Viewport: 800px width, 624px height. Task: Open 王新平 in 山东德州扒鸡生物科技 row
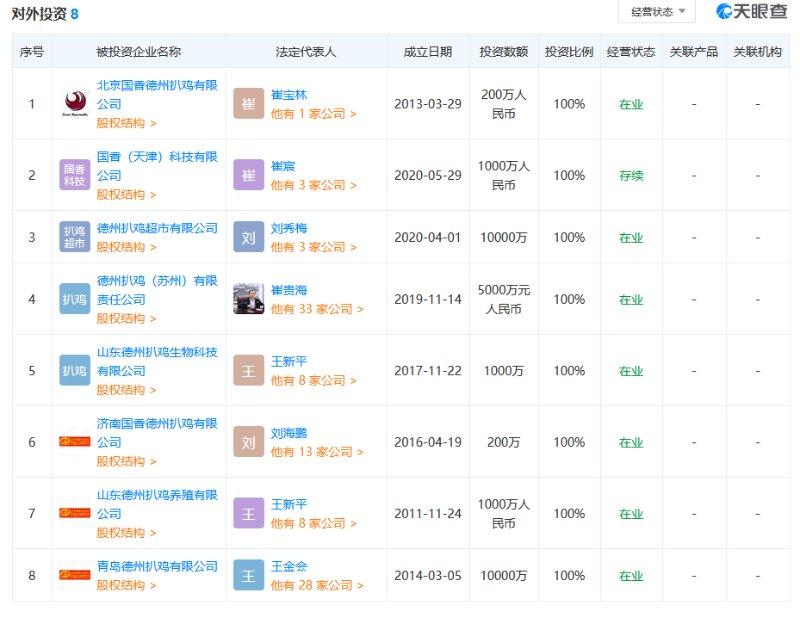coord(289,361)
